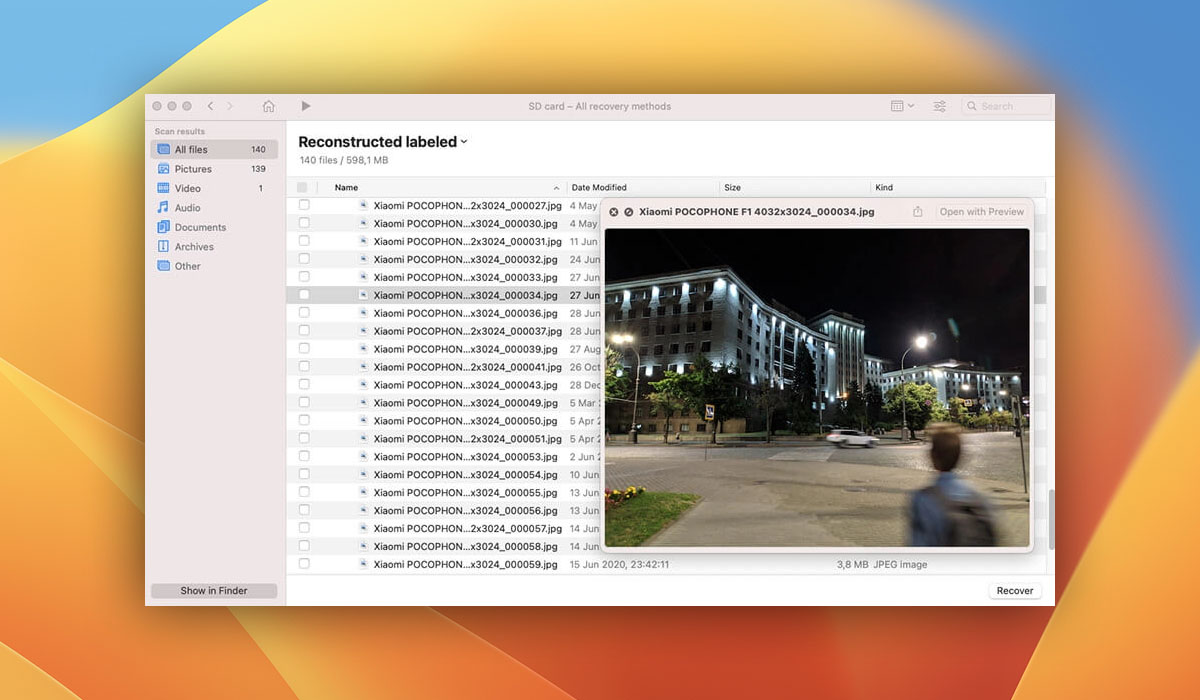Click the share icon in preview
Image resolution: width=1200 pixels, height=700 pixels.
click(x=917, y=212)
